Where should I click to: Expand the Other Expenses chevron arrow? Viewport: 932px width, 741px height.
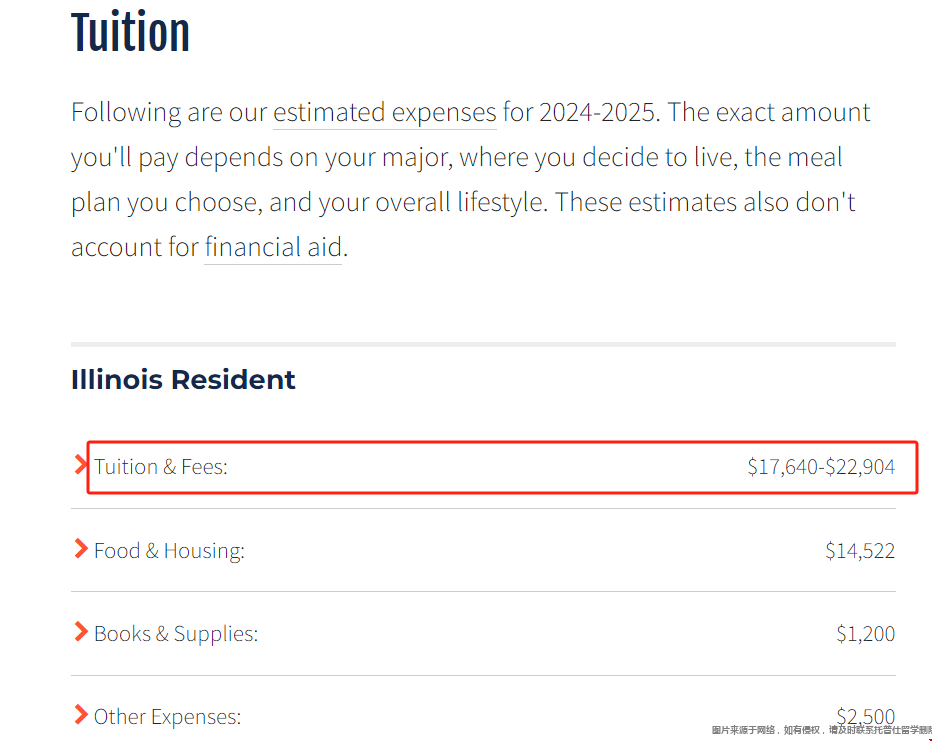click(81, 715)
